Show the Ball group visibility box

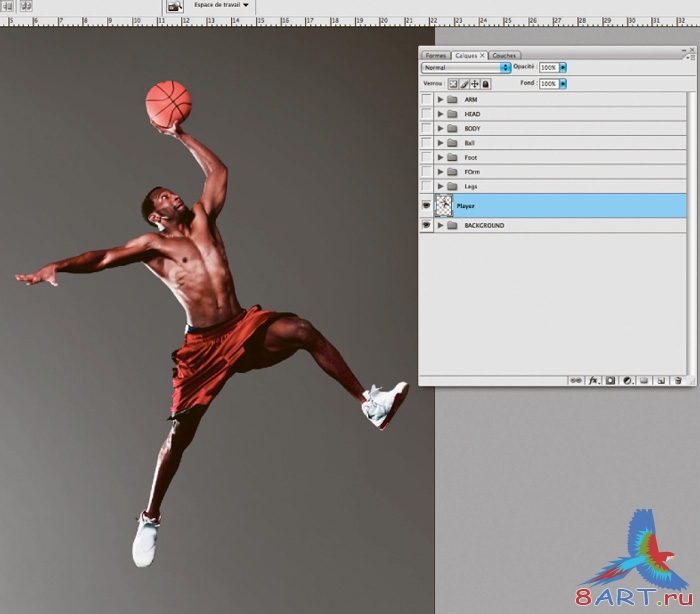point(427,143)
